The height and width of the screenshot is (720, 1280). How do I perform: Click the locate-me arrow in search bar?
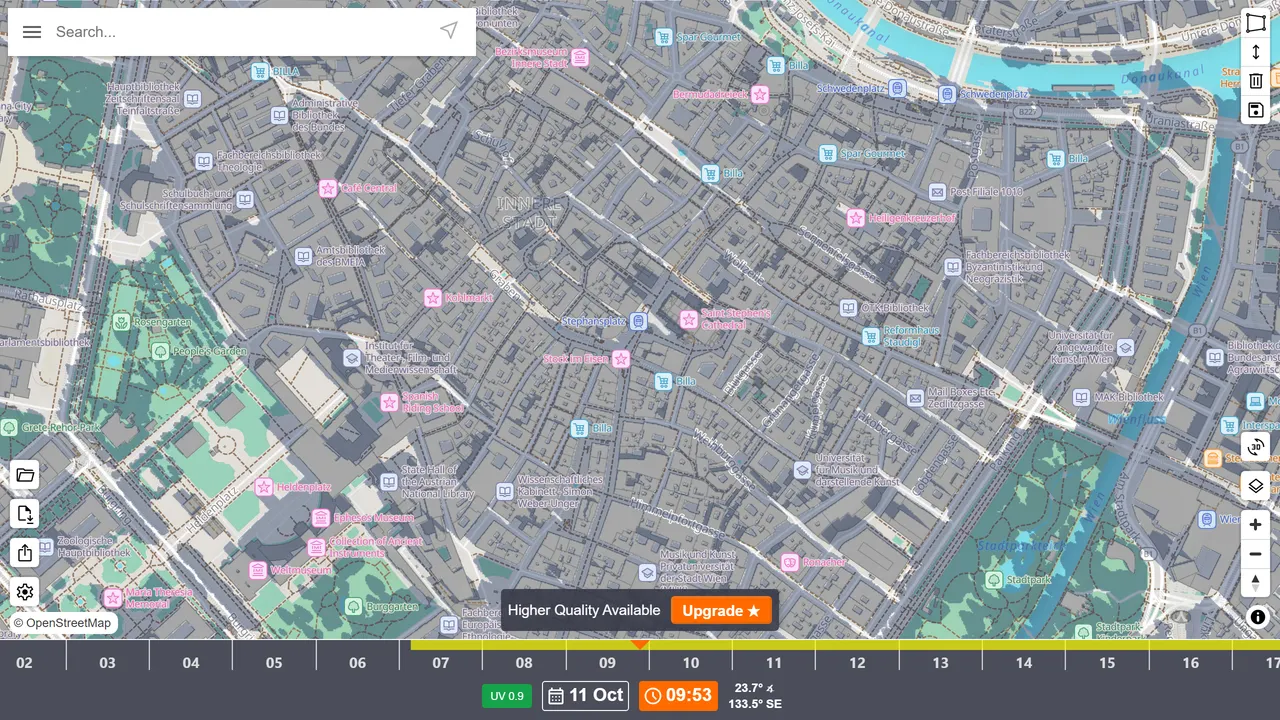point(449,31)
